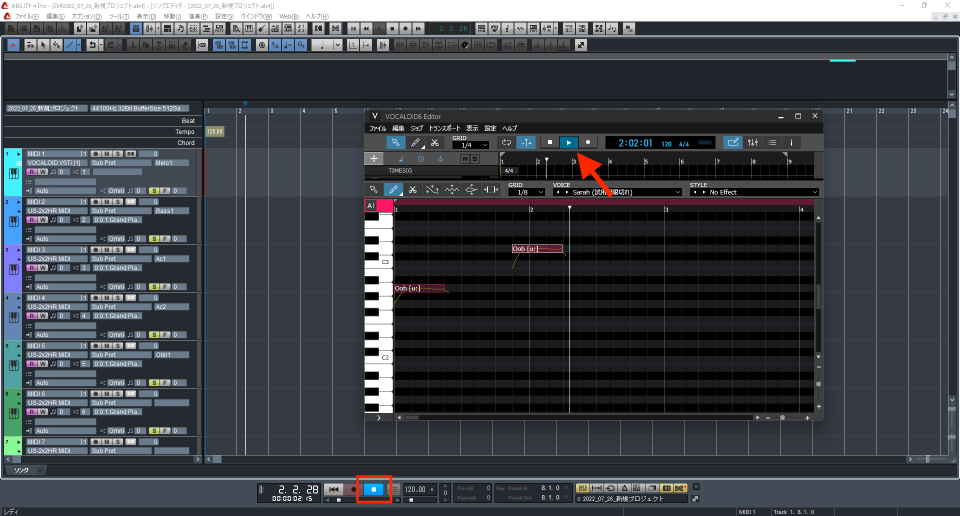Open the top GRID 1/4 dropdown

(470, 146)
